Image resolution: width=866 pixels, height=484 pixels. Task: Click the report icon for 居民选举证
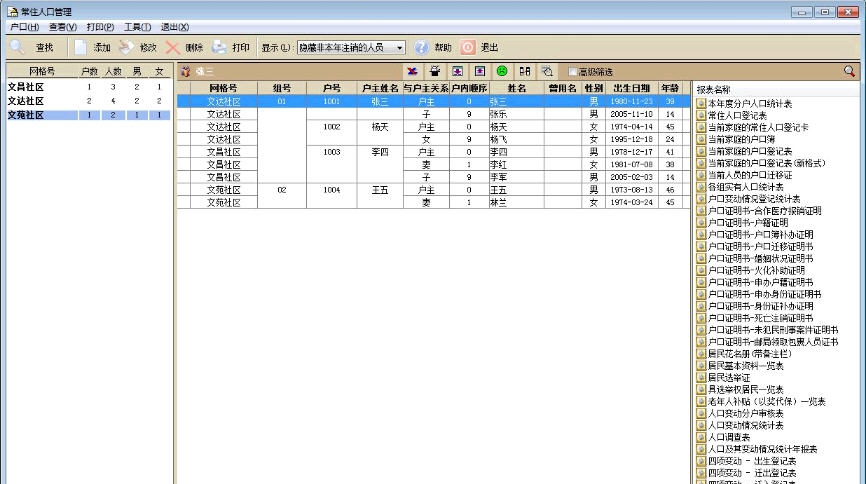pos(701,377)
